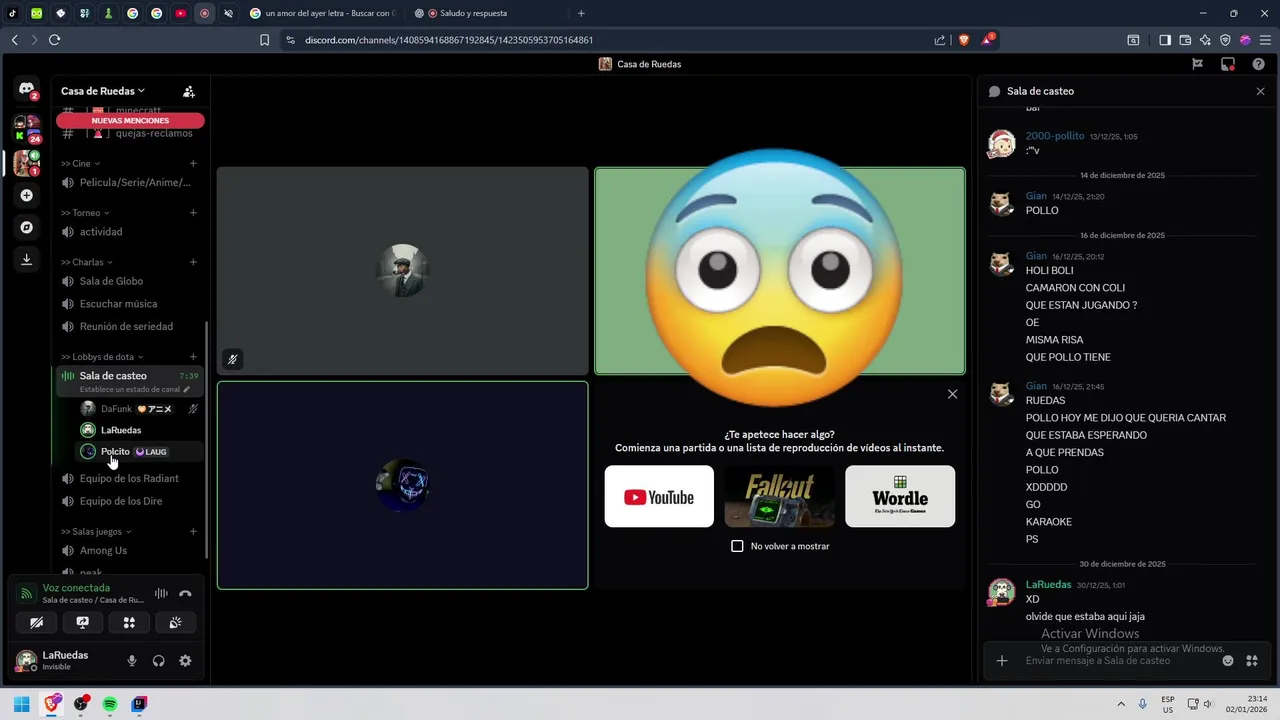
Task: Dismiss the activity suggestion prompt
Action: click(x=952, y=394)
